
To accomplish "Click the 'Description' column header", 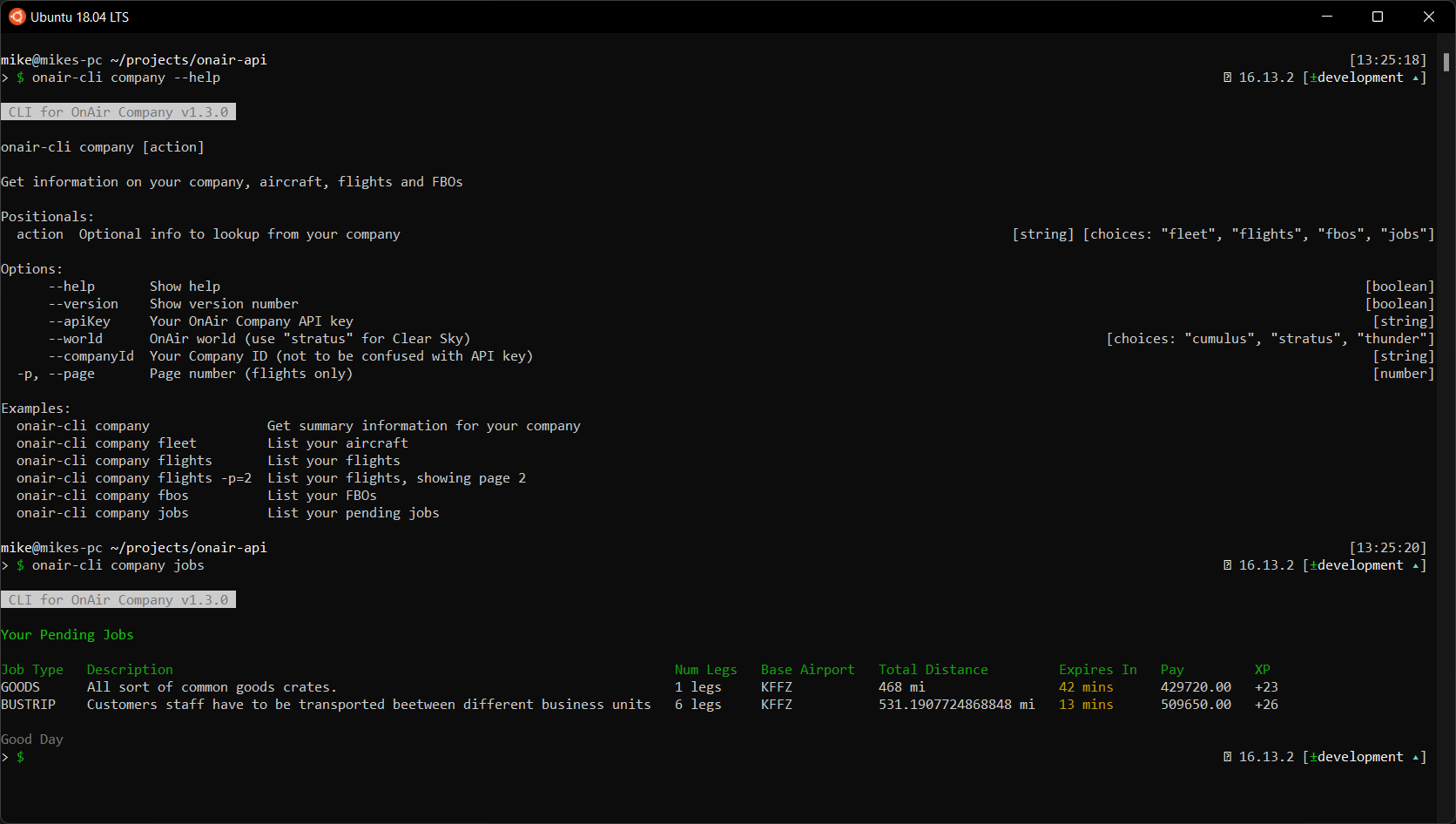I will point(130,670).
